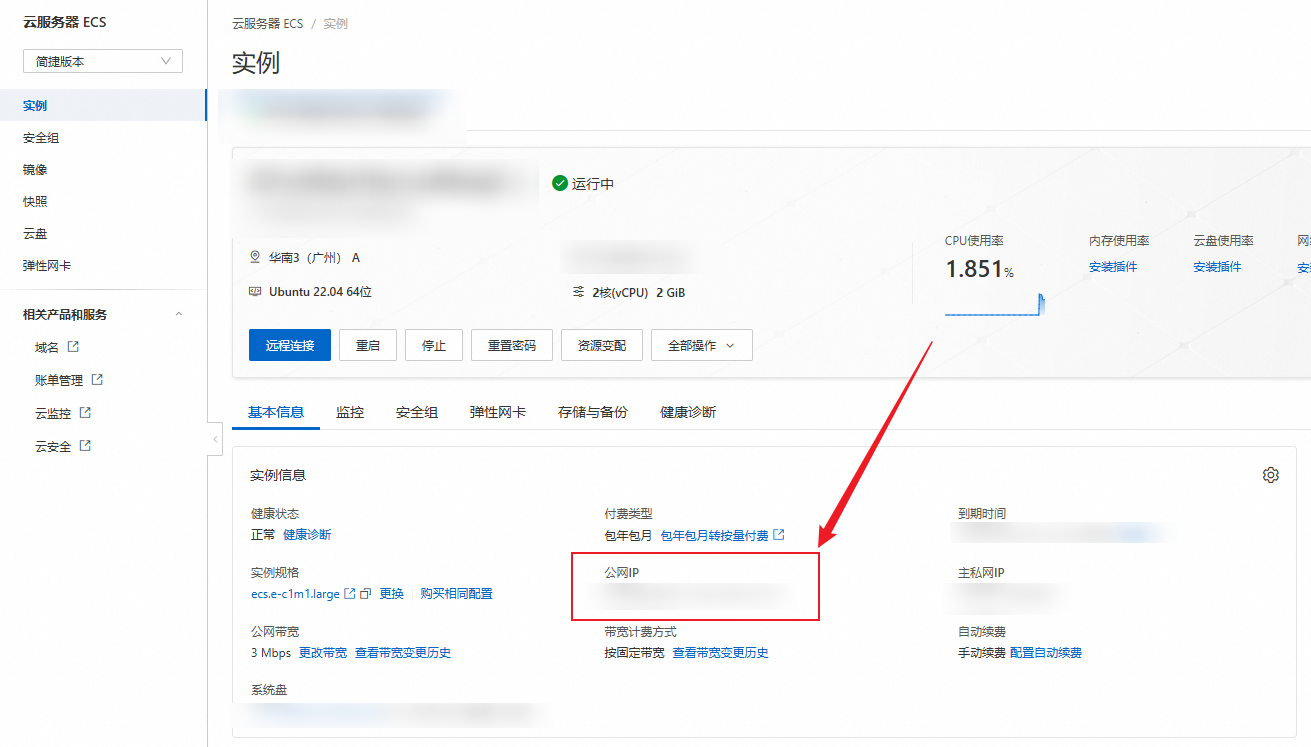Open 安全组 in the sidebar
The image size is (1311, 747).
point(41,137)
